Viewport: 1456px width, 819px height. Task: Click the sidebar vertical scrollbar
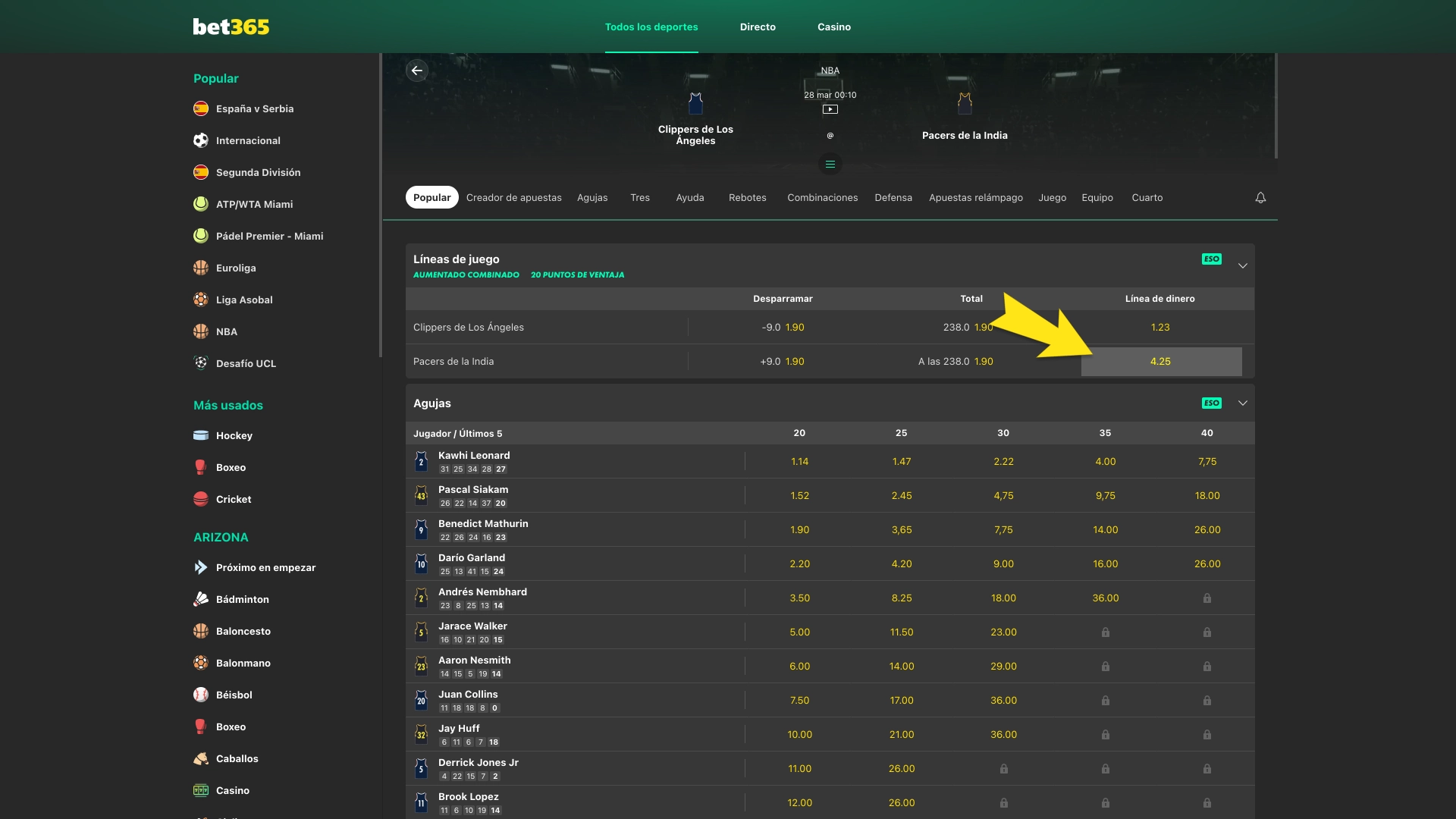click(381, 205)
